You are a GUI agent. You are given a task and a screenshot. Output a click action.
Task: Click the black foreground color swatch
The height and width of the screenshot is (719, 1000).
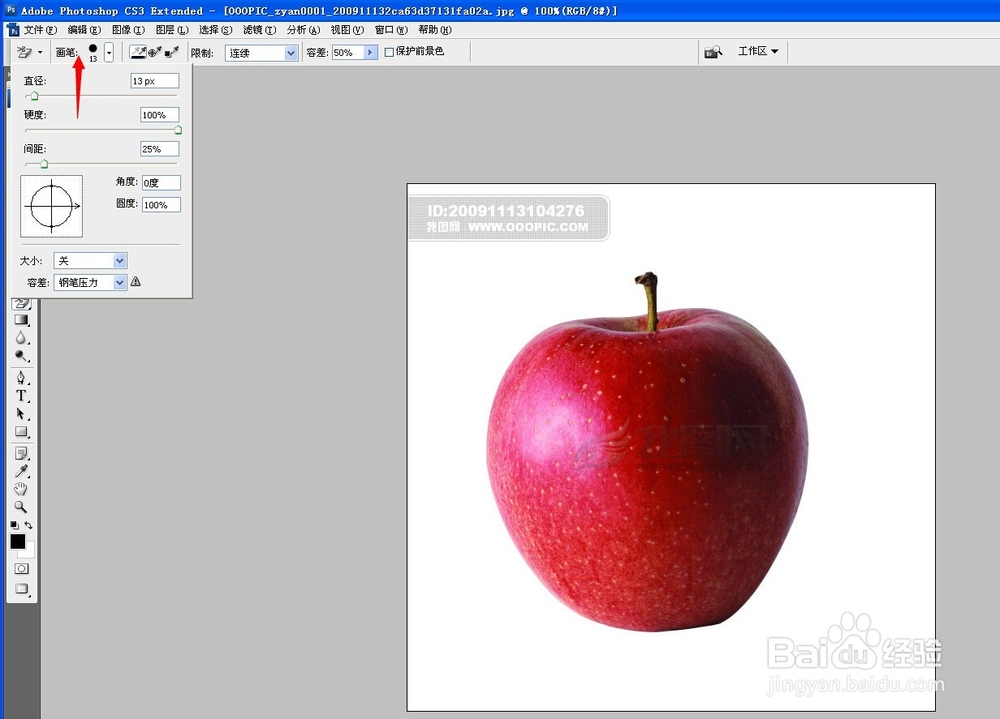pyautogui.click(x=18, y=542)
